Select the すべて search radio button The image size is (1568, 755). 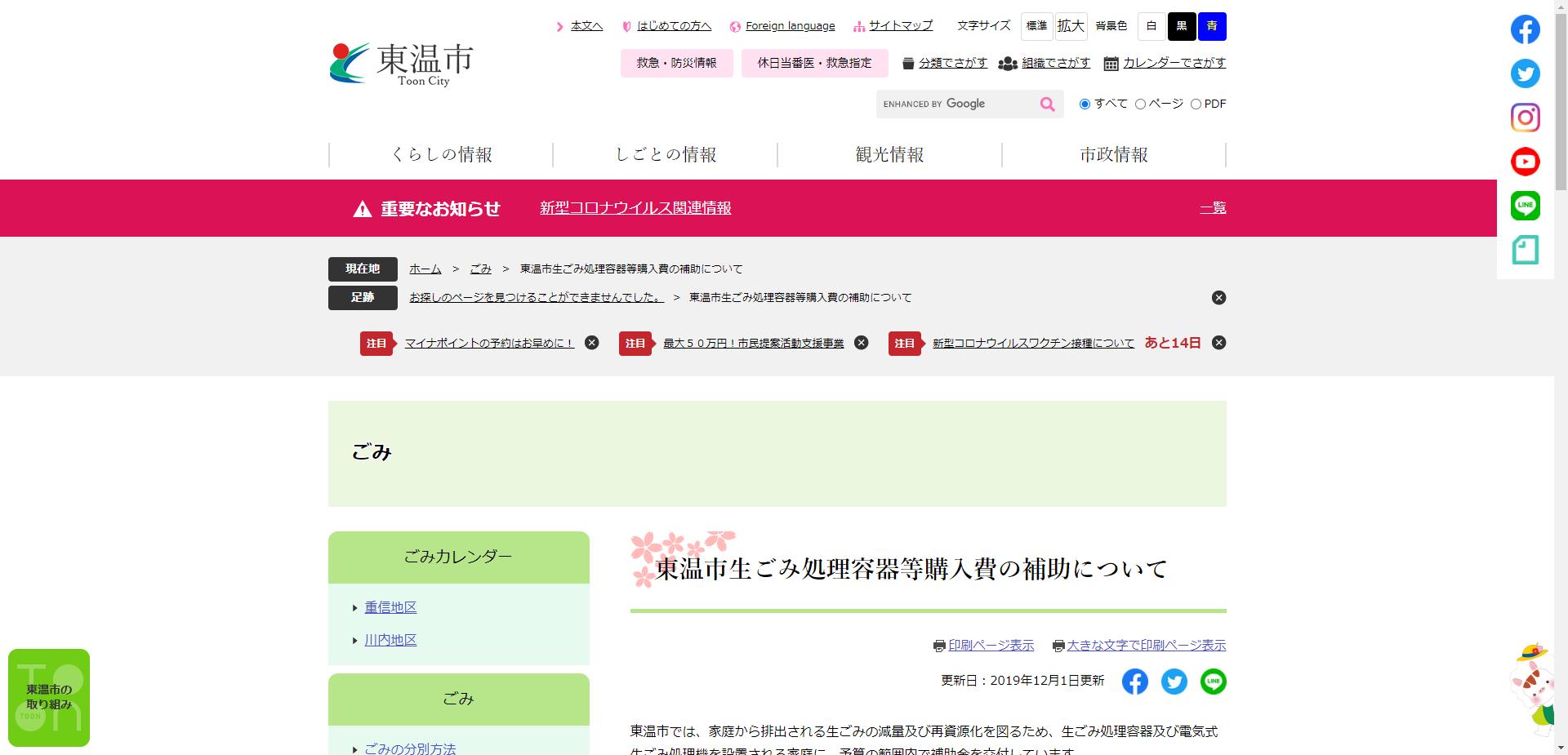1085,104
